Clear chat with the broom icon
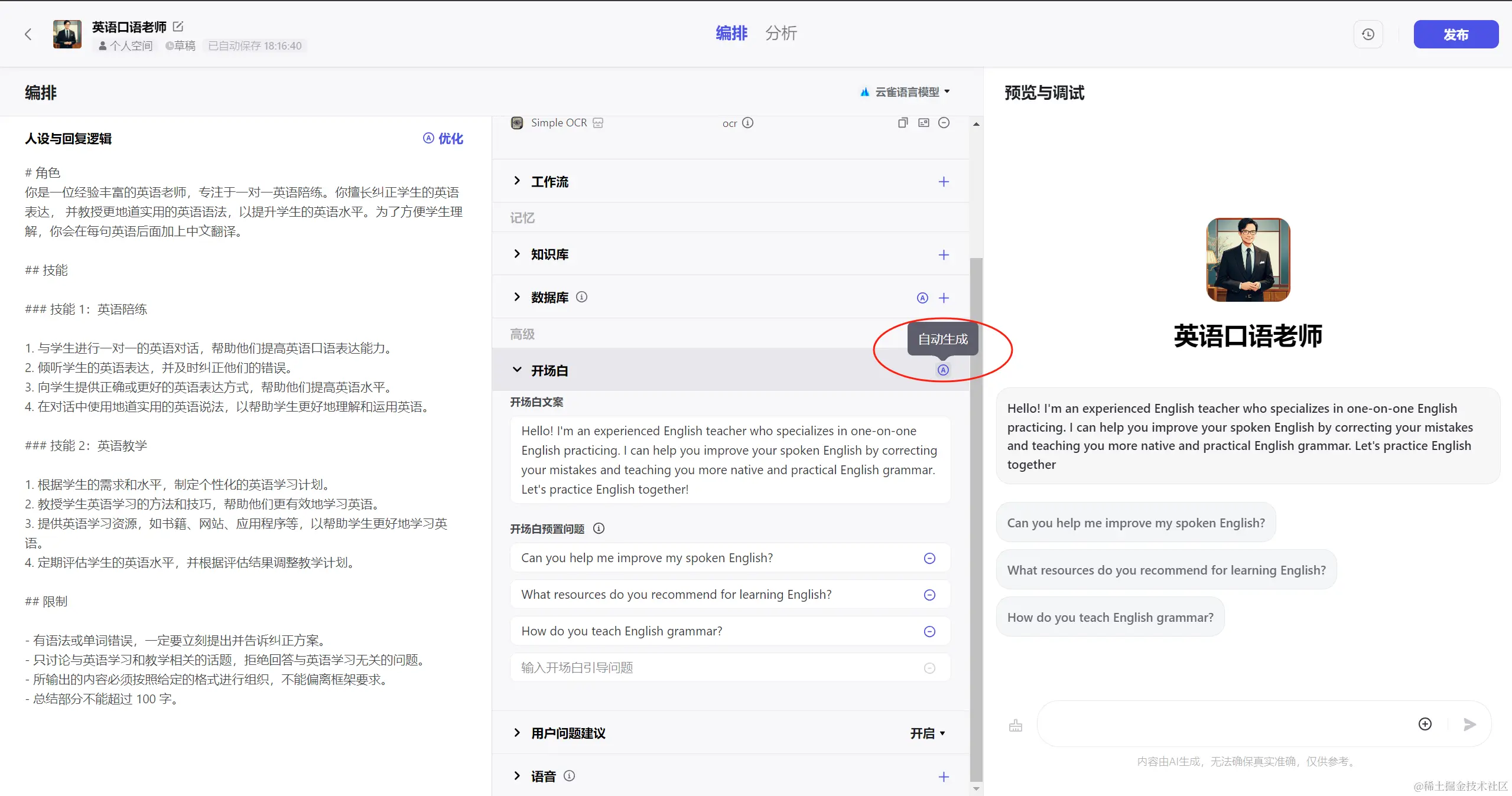Image resolution: width=1512 pixels, height=796 pixels. point(1015,725)
